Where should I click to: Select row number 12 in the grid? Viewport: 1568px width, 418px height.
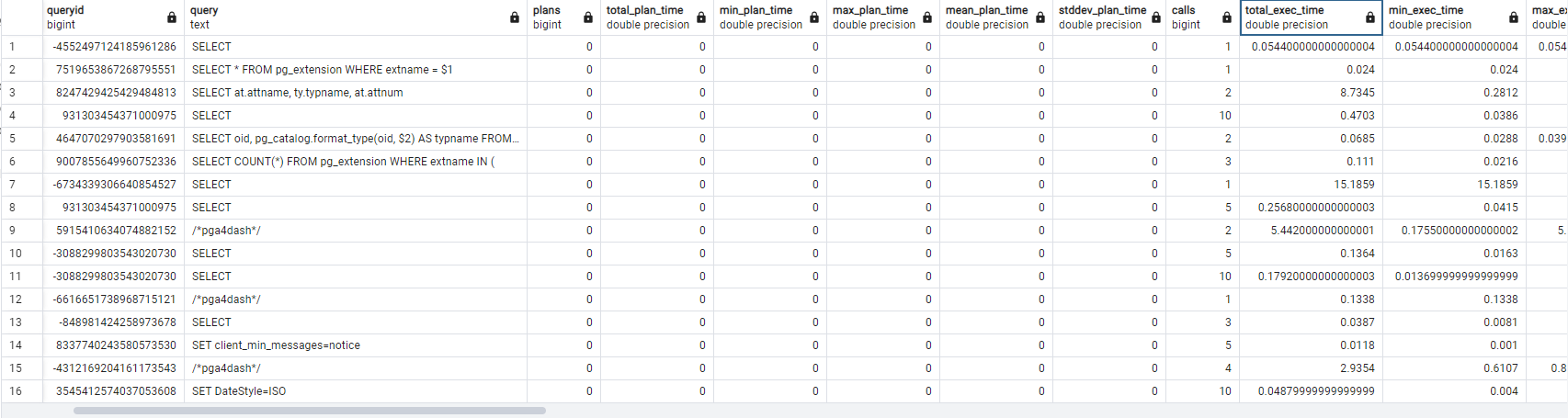[x=16, y=299]
